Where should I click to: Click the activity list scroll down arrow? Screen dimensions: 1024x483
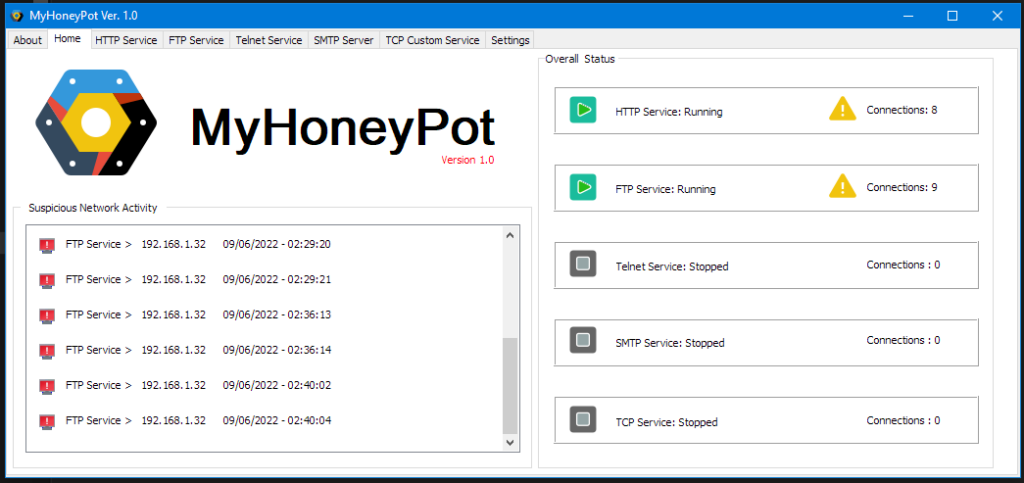pos(510,443)
